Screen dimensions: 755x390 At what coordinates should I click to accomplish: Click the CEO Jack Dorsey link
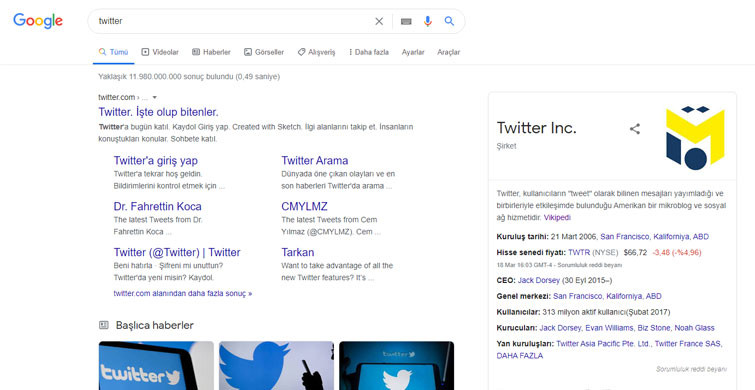(539, 280)
